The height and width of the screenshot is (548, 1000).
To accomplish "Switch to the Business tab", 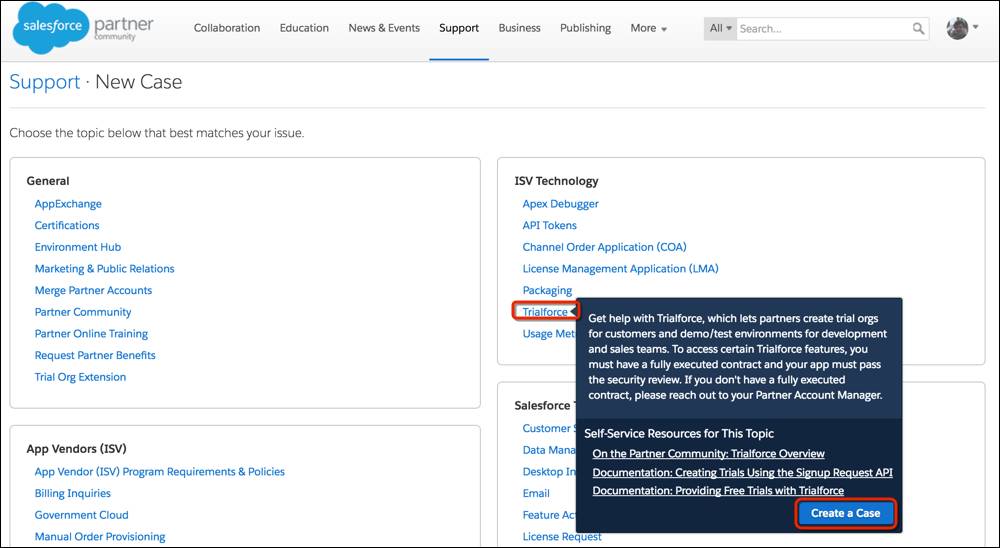I will pyautogui.click(x=519, y=28).
